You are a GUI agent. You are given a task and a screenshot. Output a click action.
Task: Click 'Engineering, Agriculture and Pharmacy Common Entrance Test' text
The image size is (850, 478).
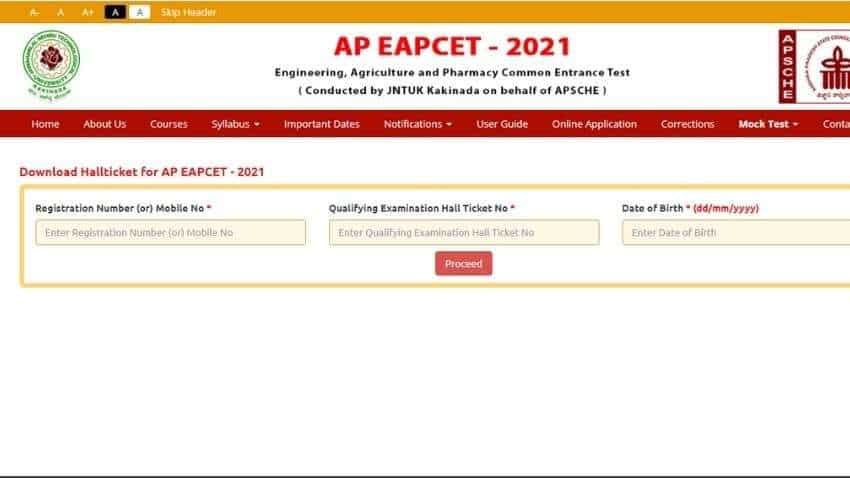pos(452,72)
